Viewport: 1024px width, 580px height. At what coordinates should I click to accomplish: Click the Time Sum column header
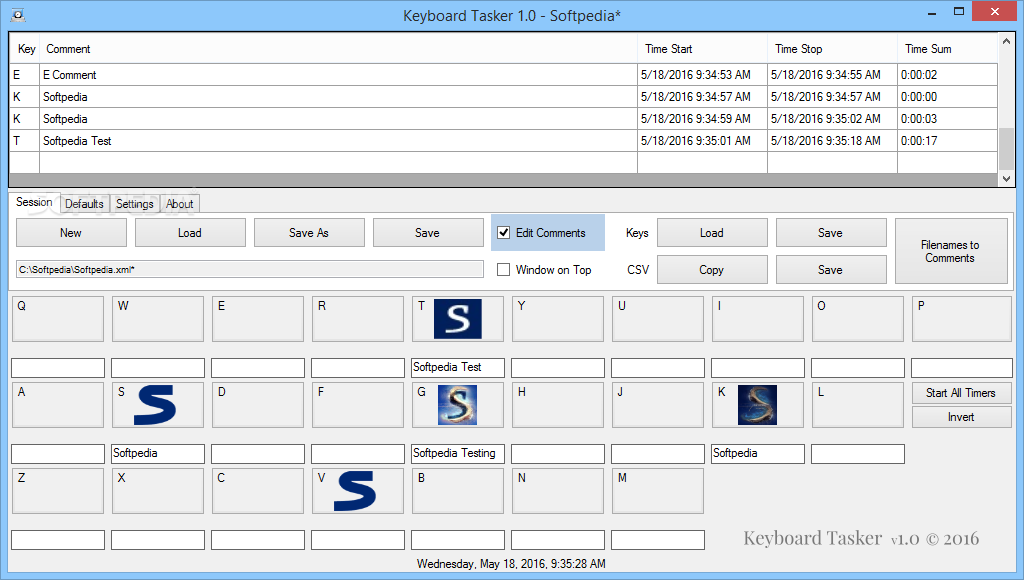coord(947,49)
